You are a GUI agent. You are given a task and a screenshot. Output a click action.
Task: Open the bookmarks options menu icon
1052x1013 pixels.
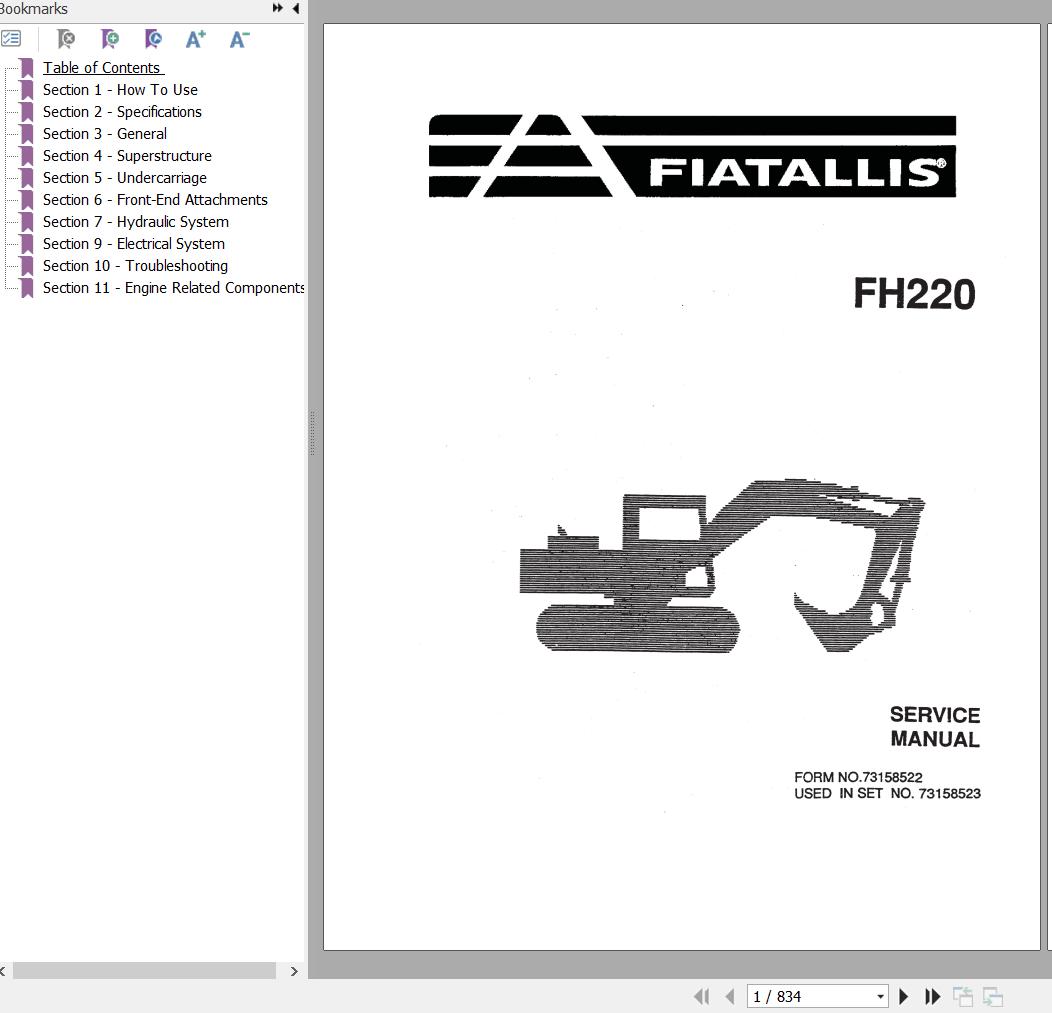tap(11, 39)
